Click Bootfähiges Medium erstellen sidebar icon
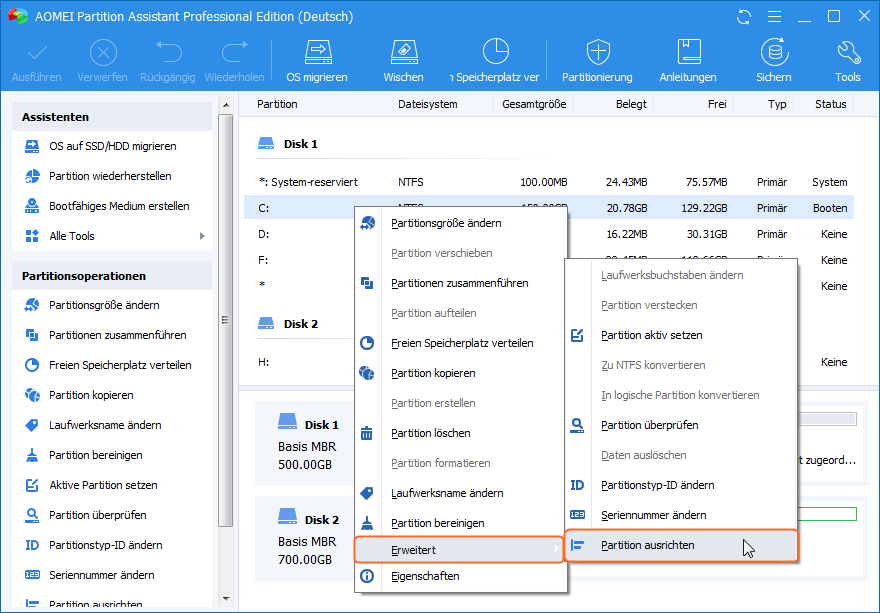 point(32,206)
